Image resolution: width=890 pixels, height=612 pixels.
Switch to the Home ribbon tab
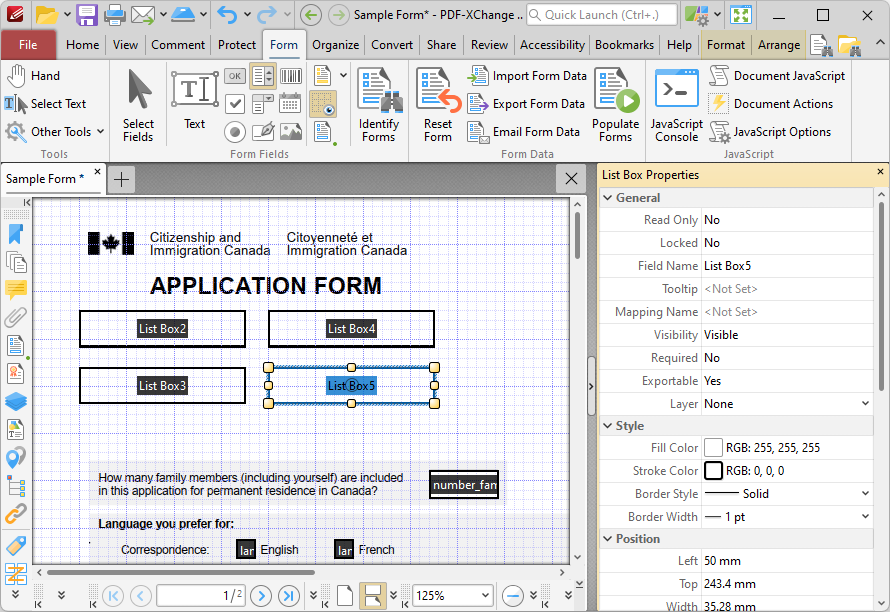pos(82,45)
